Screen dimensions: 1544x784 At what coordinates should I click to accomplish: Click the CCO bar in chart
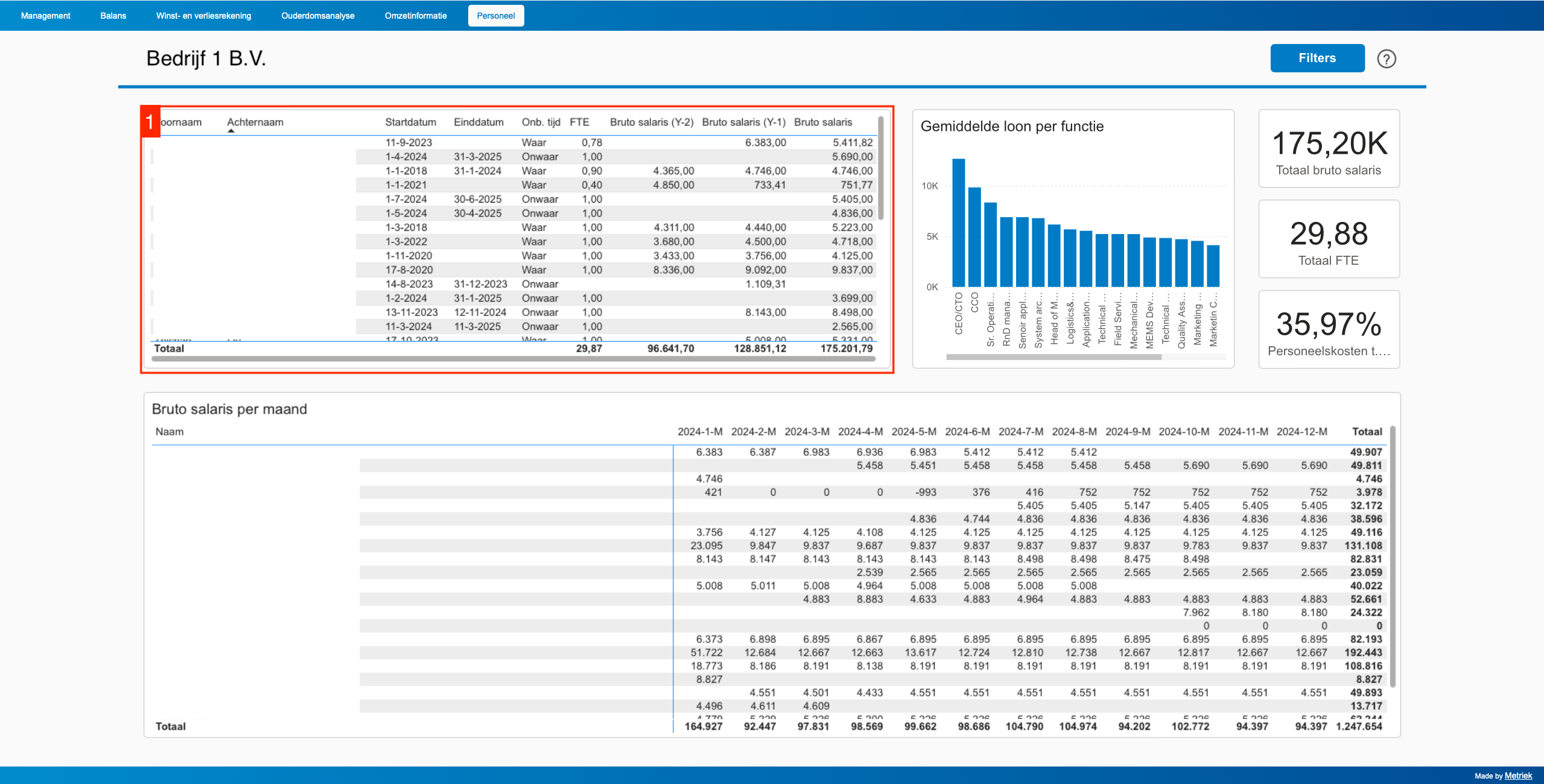click(974, 236)
